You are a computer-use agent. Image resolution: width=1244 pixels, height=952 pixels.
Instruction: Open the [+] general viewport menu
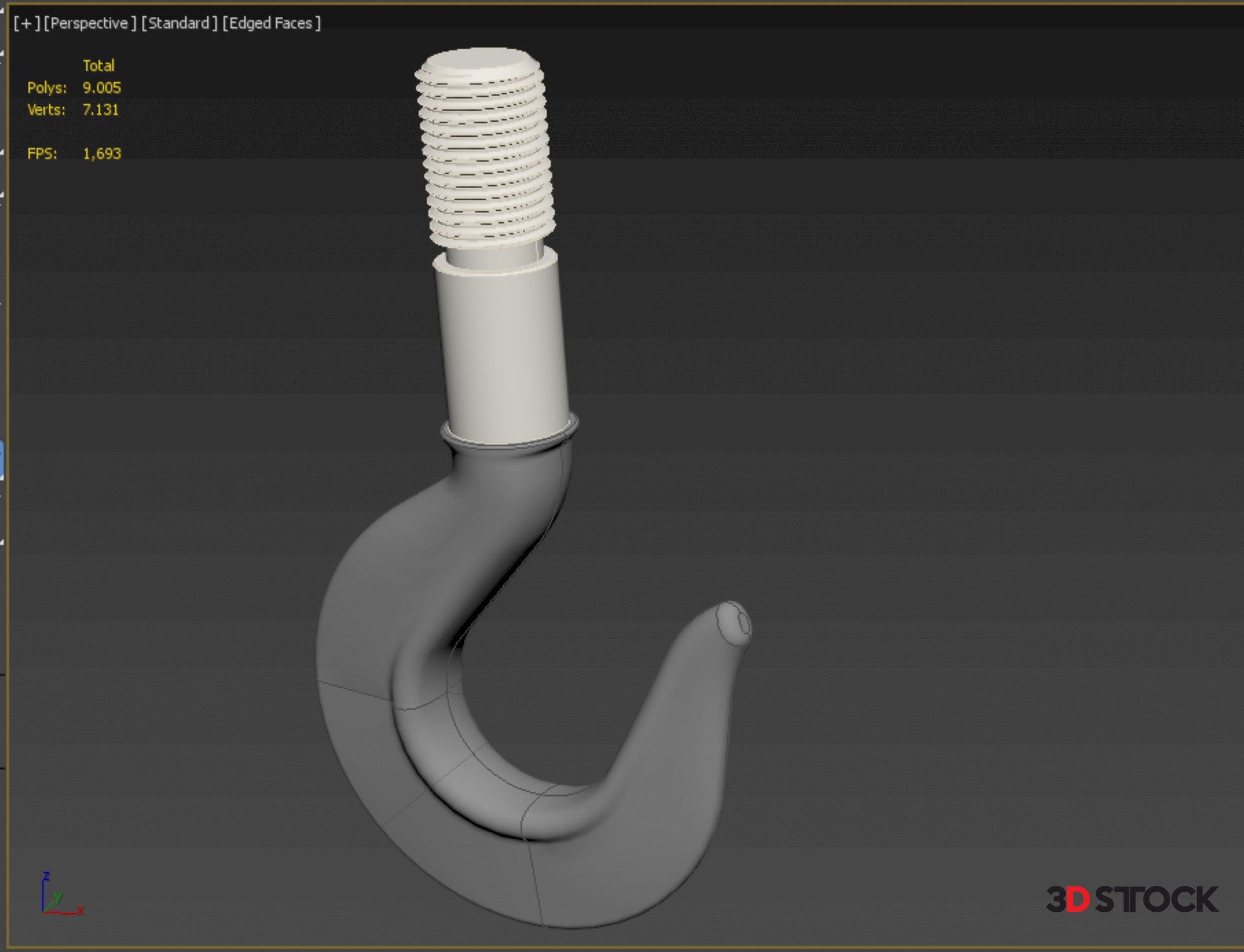point(27,23)
